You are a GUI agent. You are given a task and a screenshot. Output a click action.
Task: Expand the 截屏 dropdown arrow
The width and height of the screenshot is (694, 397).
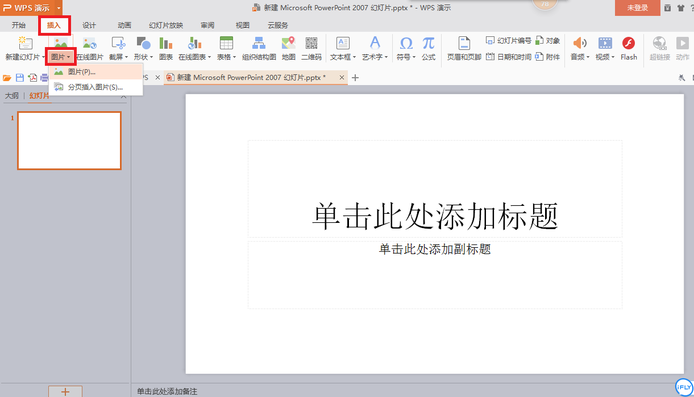tap(126, 57)
